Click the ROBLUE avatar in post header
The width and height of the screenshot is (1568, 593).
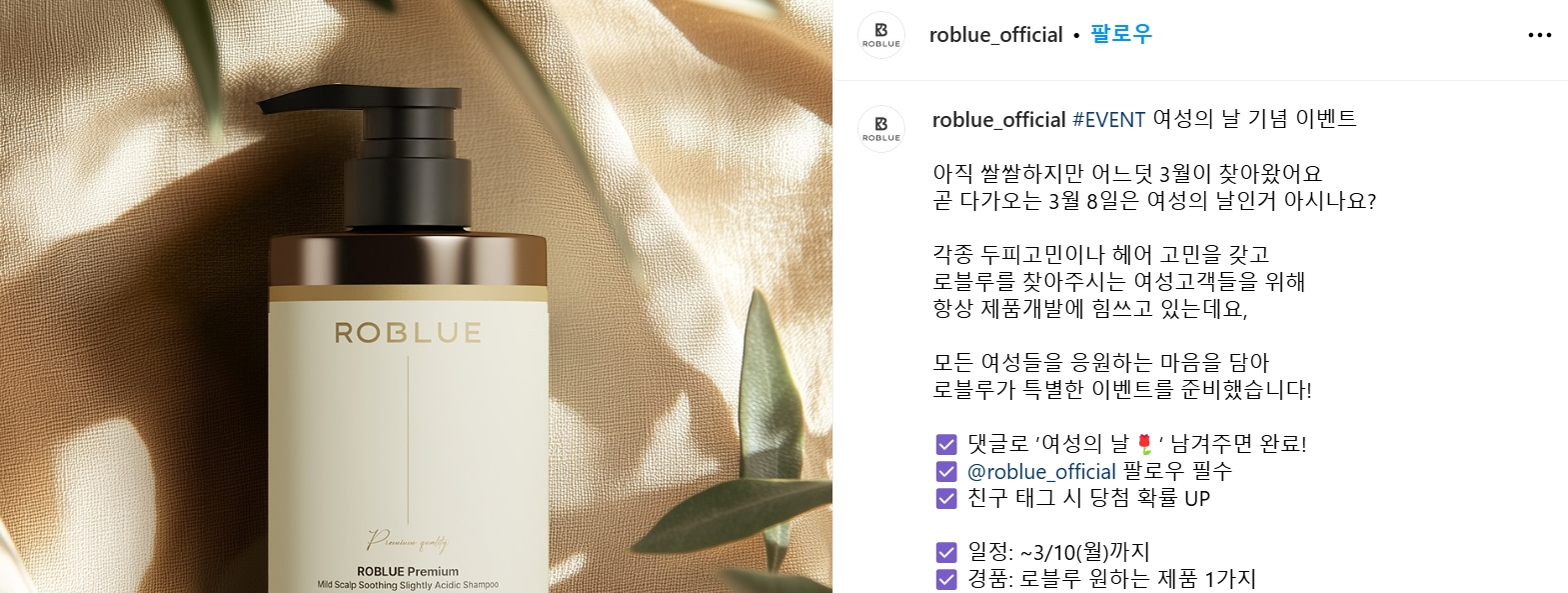(880, 35)
